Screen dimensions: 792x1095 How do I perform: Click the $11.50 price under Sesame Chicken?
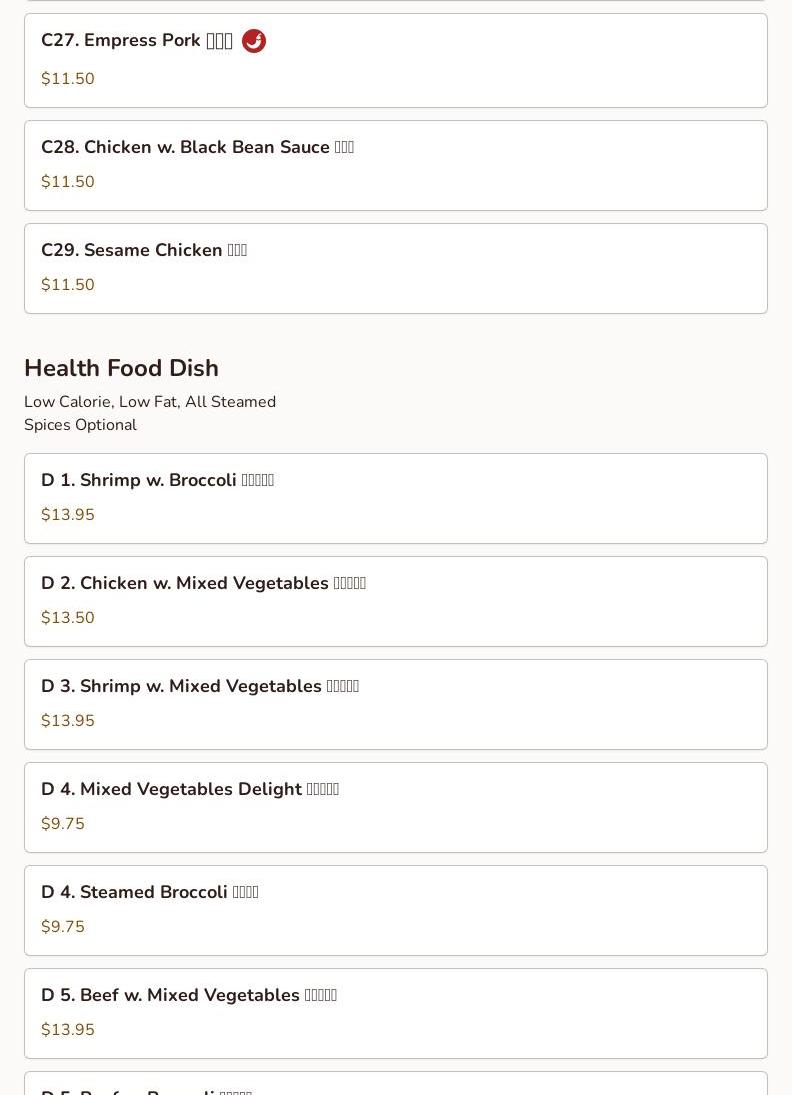pos(68,285)
